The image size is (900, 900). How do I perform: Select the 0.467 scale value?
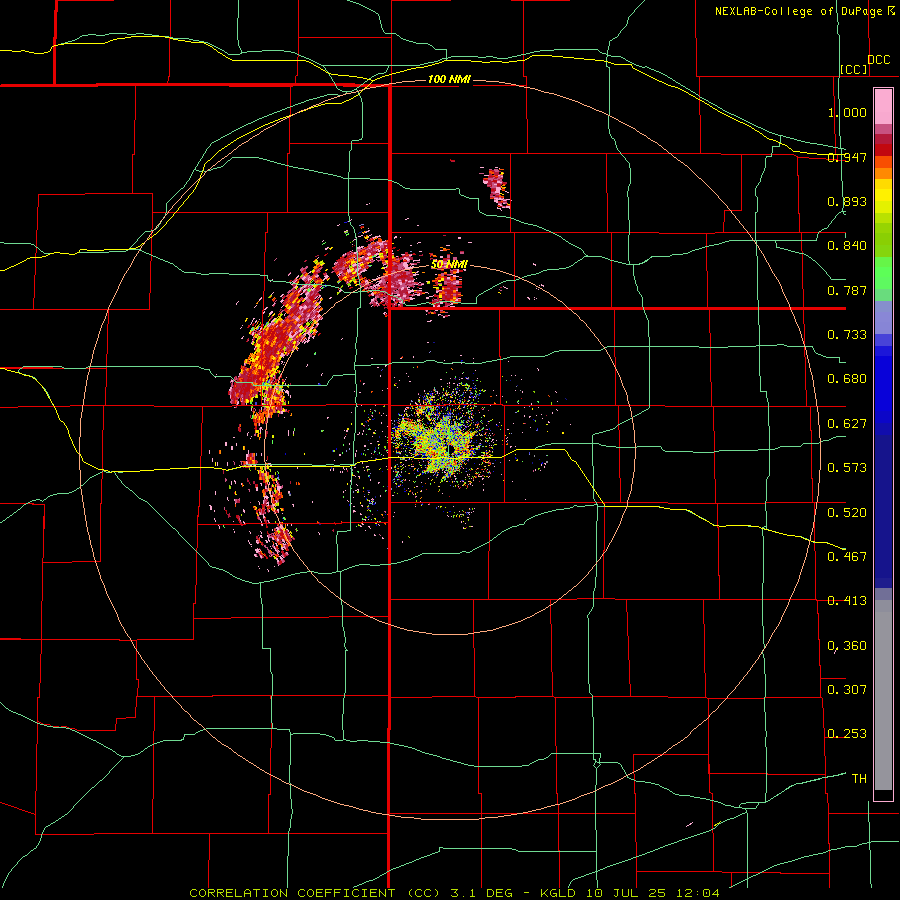click(x=847, y=557)
